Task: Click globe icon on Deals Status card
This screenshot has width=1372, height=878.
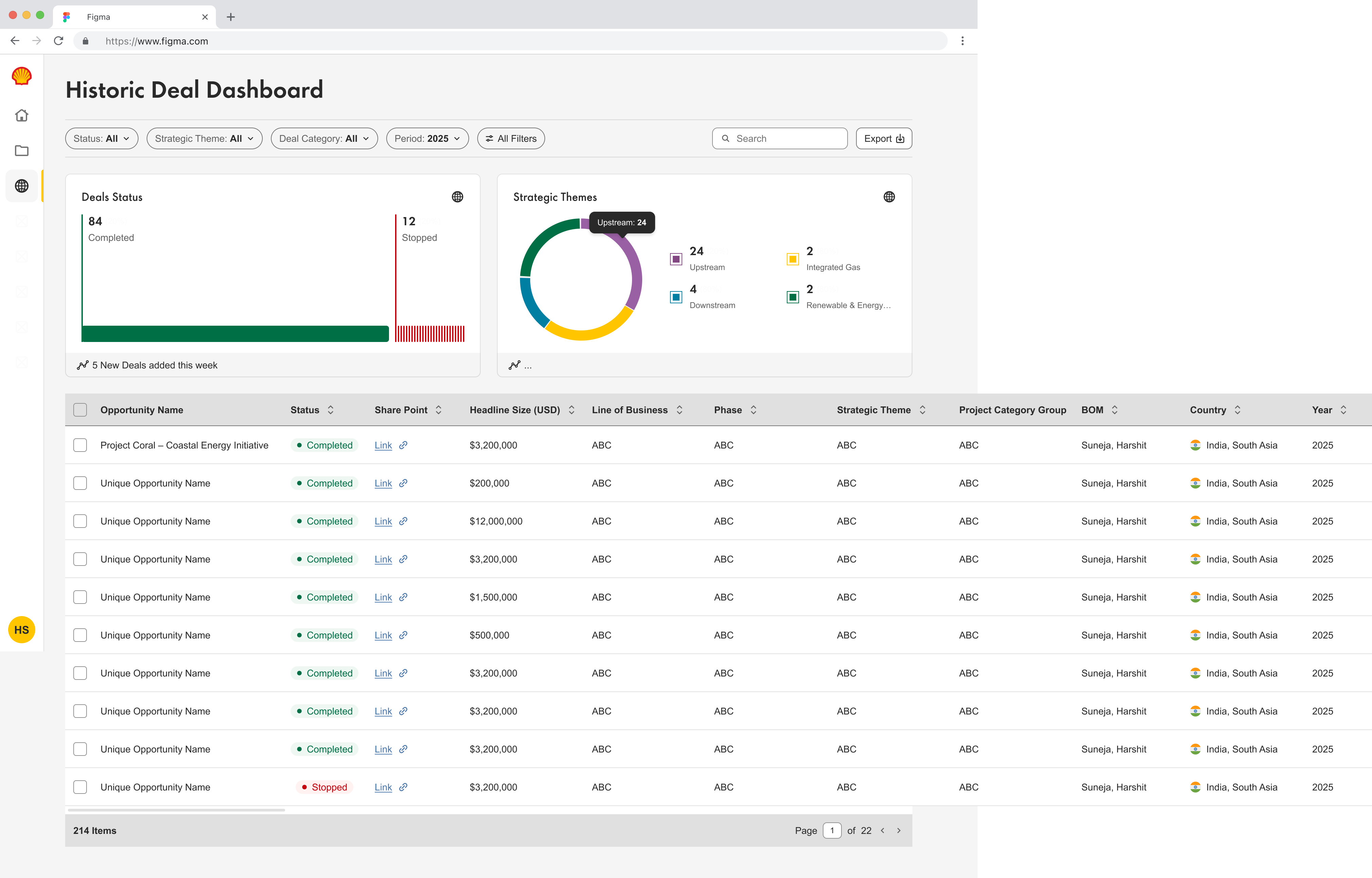Action: pyautogui.click(x=458, y=197)
